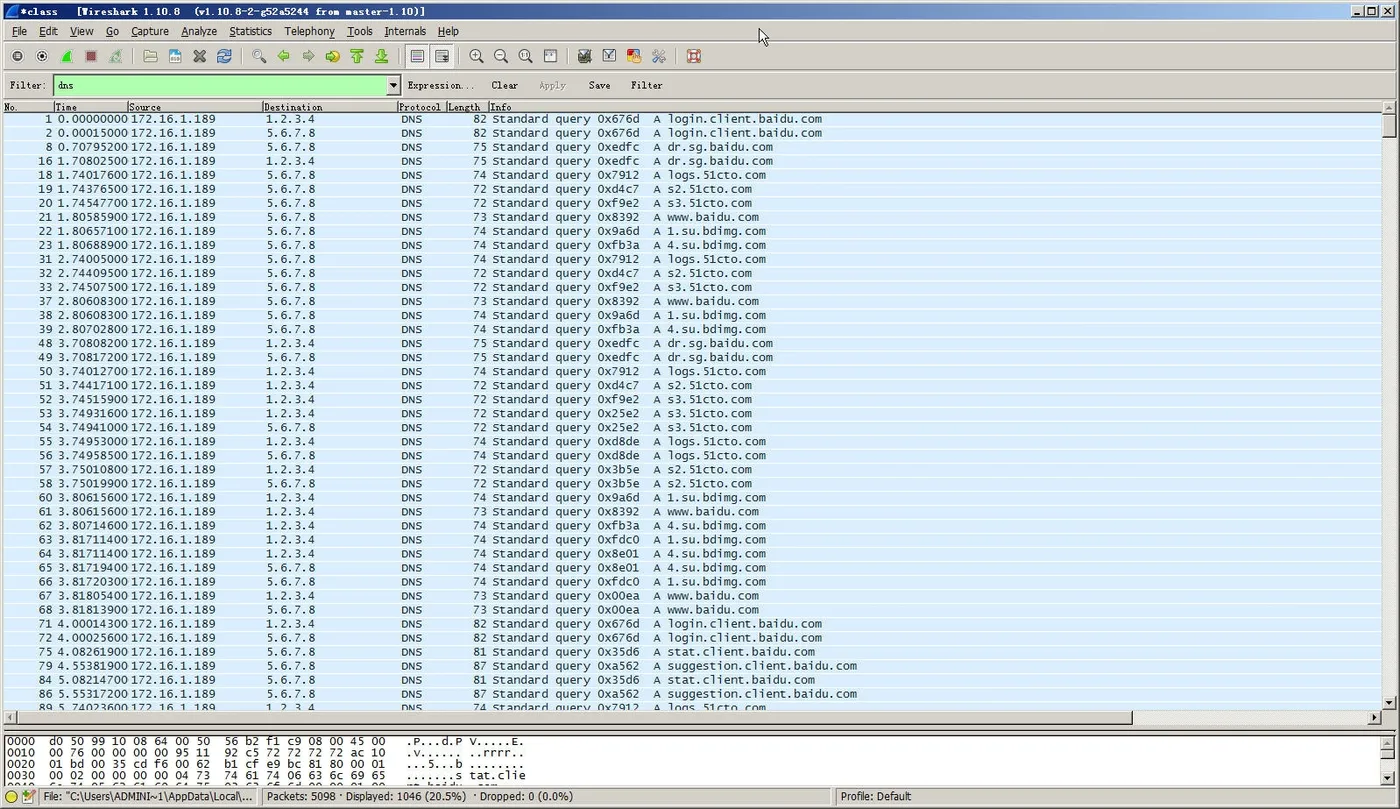Zoom in packet text icon
Viewport: 1400px width, 809px height.
(x=476, y=57)
